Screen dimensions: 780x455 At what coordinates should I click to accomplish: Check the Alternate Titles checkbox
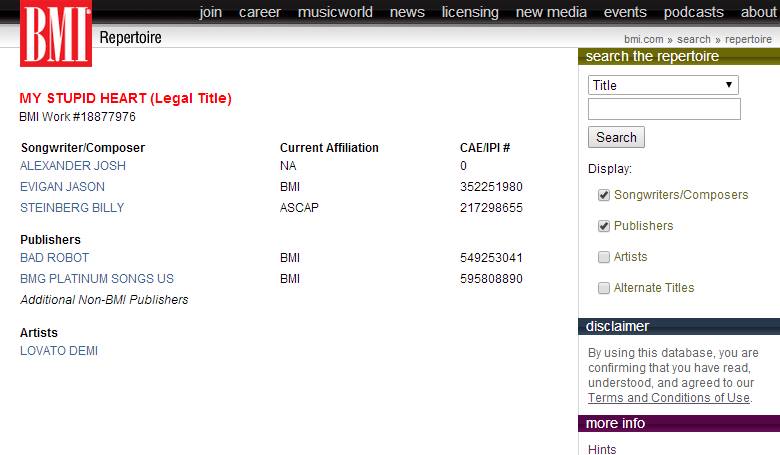pyautogui.click(x=603, y=287)
